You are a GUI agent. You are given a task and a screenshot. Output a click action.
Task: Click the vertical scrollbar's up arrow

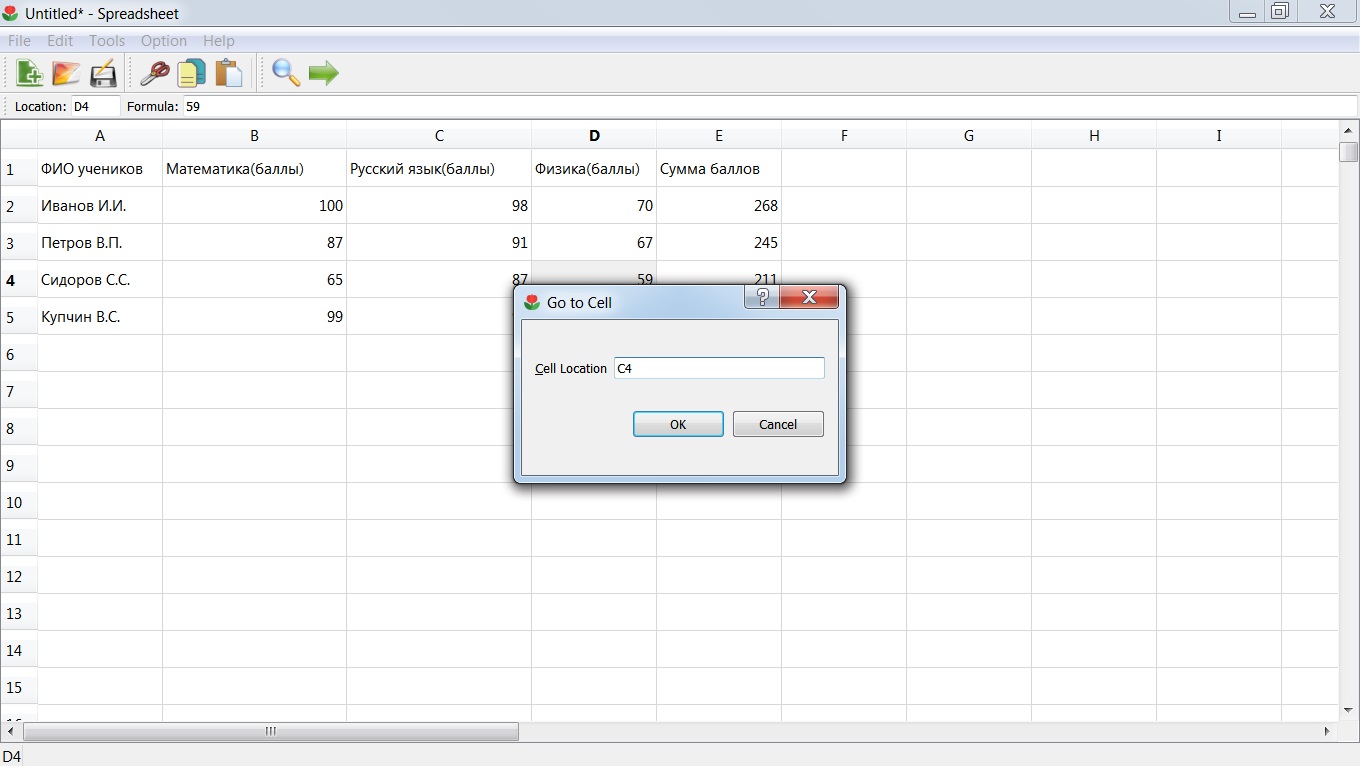[x=1349, y=131]
